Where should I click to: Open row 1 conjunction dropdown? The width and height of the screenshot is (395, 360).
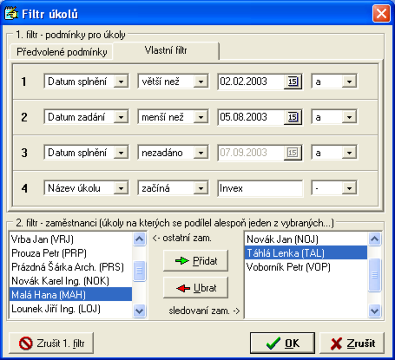pos(349,82)
